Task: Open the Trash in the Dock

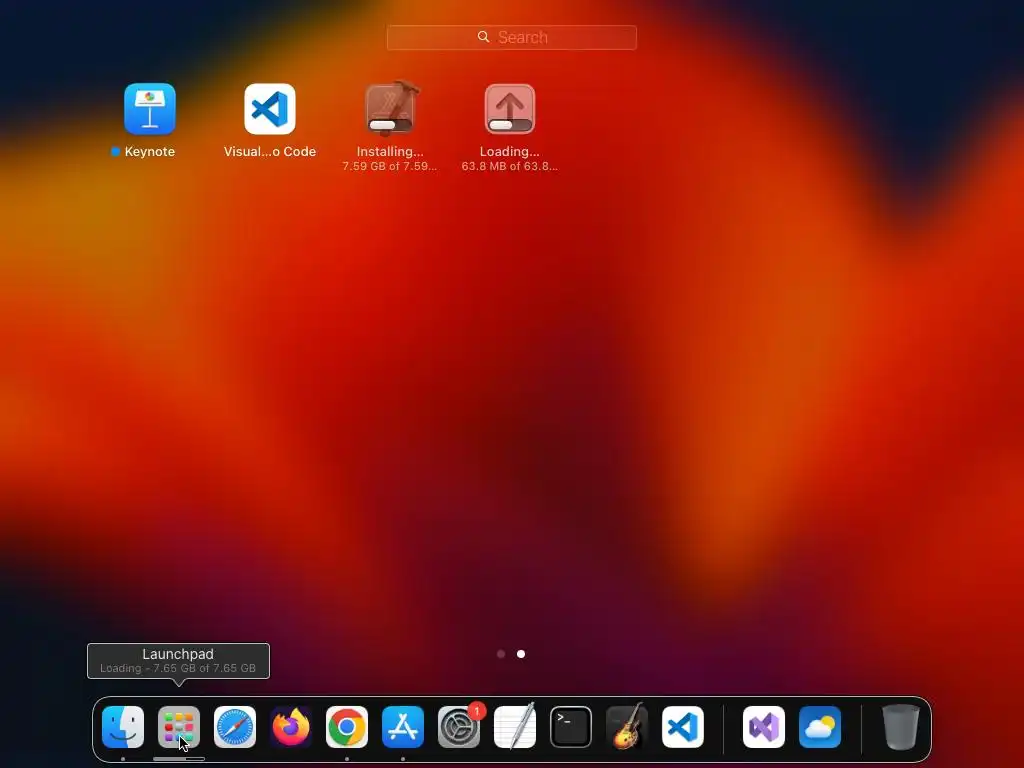Action: (901, 727)
